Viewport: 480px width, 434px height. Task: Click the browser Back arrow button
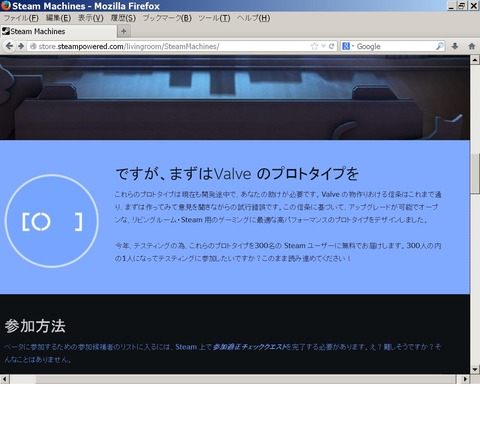pyautogui.click(x=9, y=46)
